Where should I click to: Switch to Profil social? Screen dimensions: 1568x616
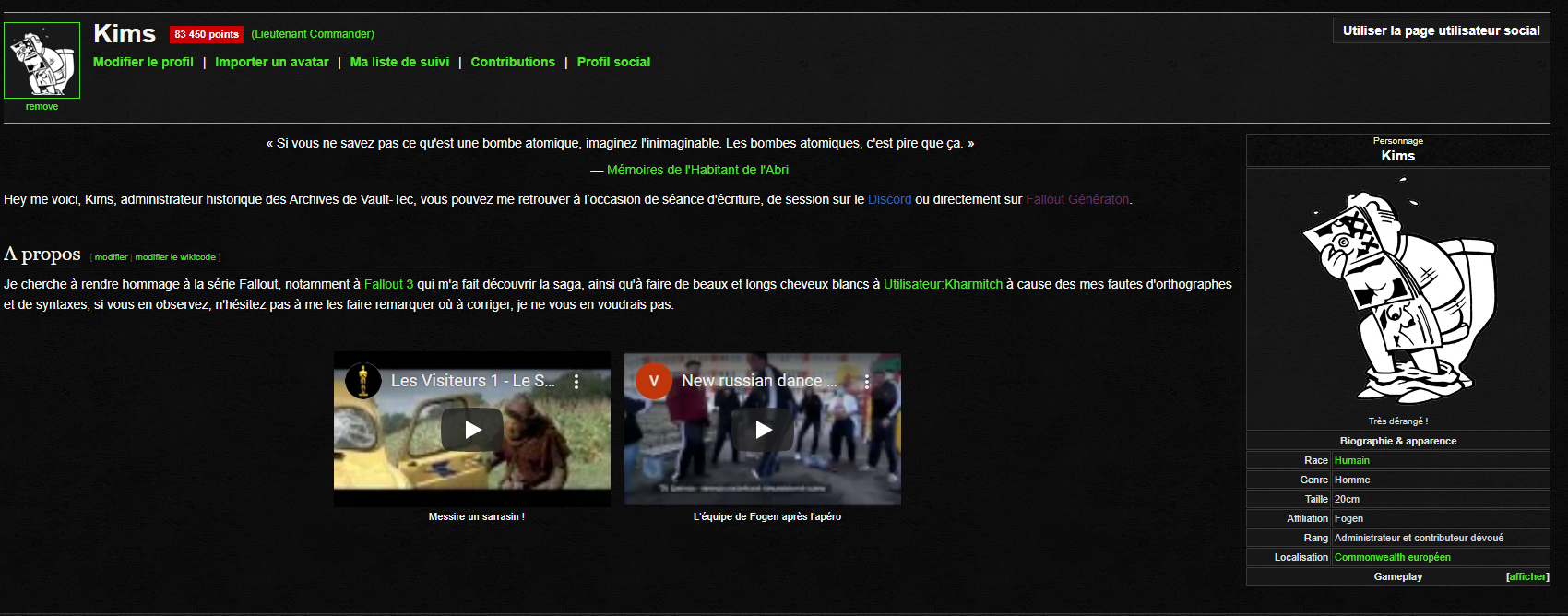[x=613, y=62]
